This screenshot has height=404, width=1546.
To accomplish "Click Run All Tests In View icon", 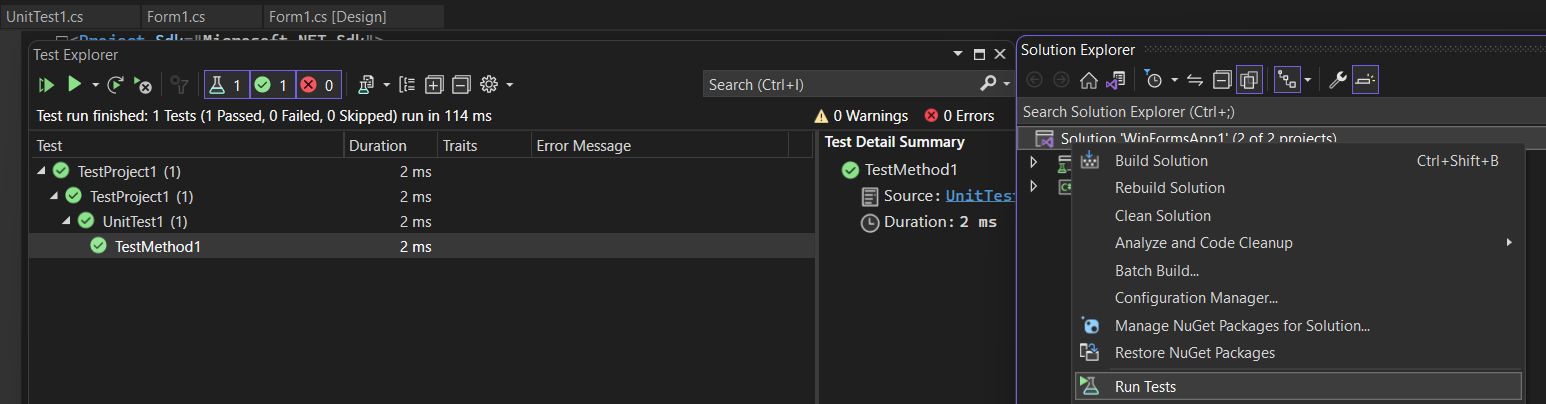I will (x=46, y=85).
